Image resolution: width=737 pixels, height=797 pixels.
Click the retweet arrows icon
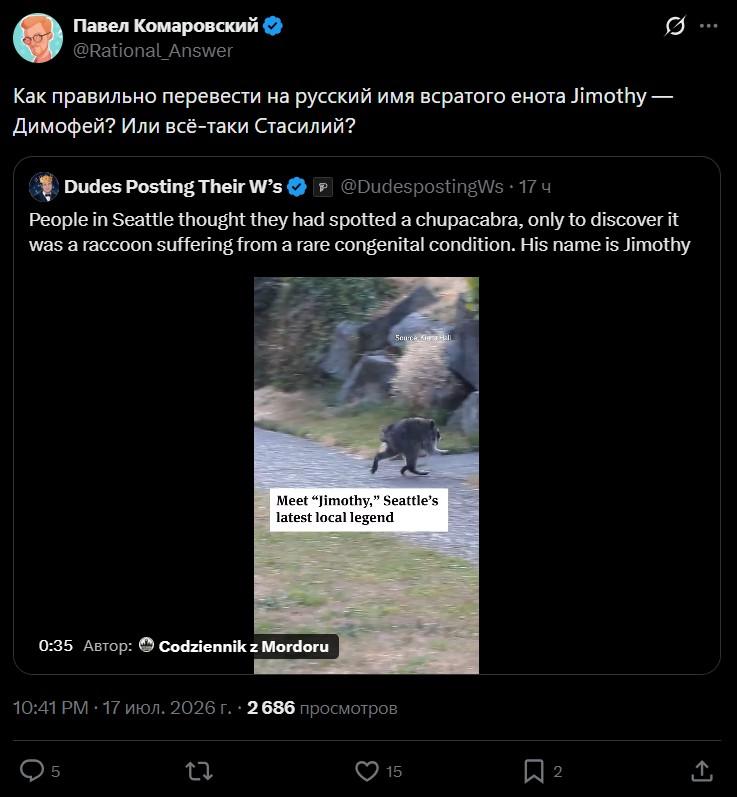pyautogui.click(x=199, y=771)
